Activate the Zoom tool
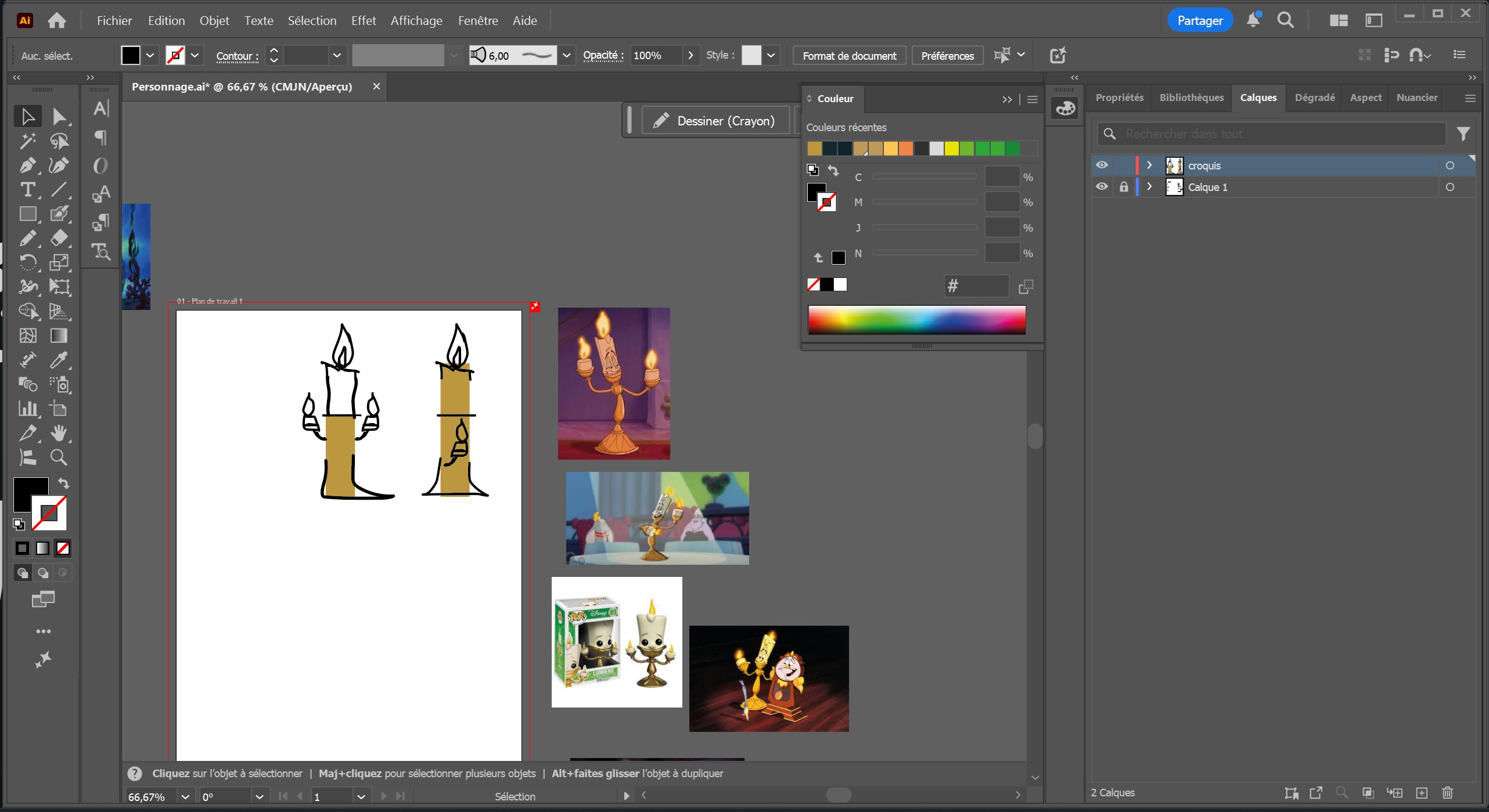The height and width of the screenshot is (812, 1489). point(58,457)
